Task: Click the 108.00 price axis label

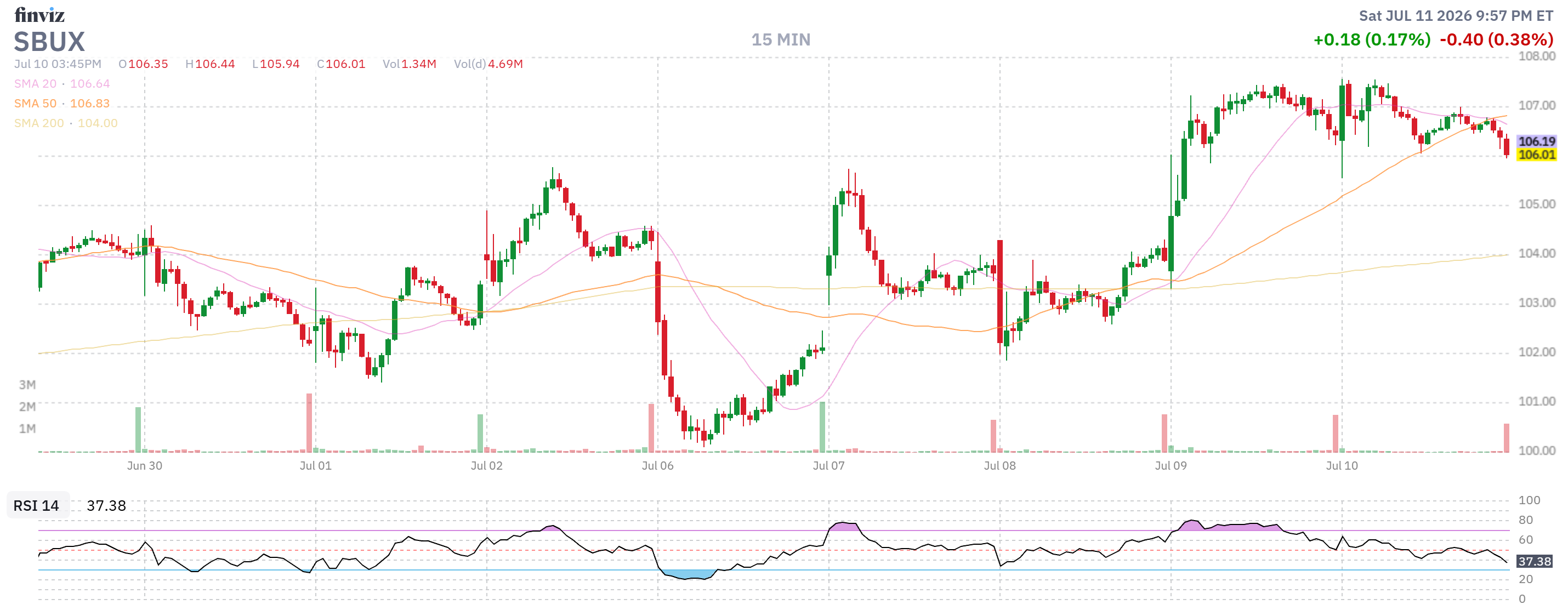Action: 1536,56
